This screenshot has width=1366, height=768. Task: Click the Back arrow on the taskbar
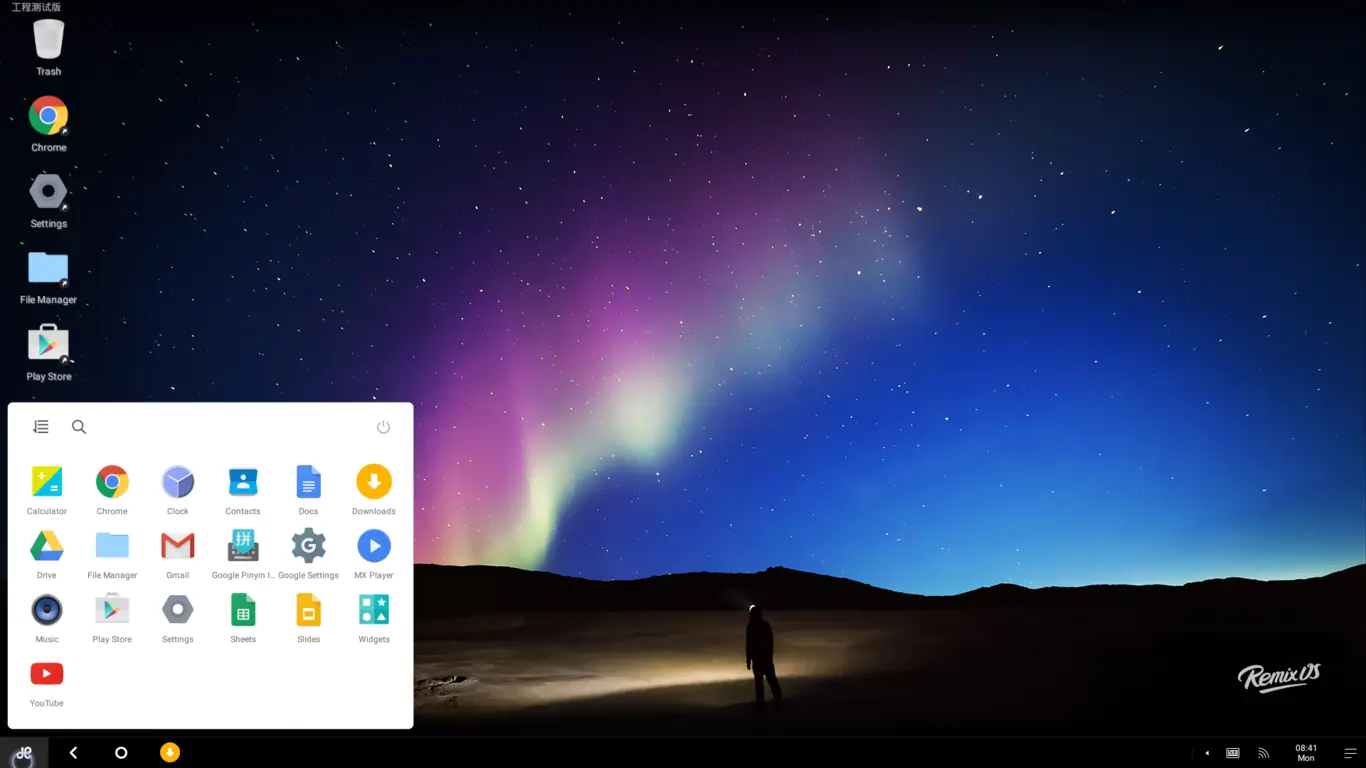pos(73,753)
